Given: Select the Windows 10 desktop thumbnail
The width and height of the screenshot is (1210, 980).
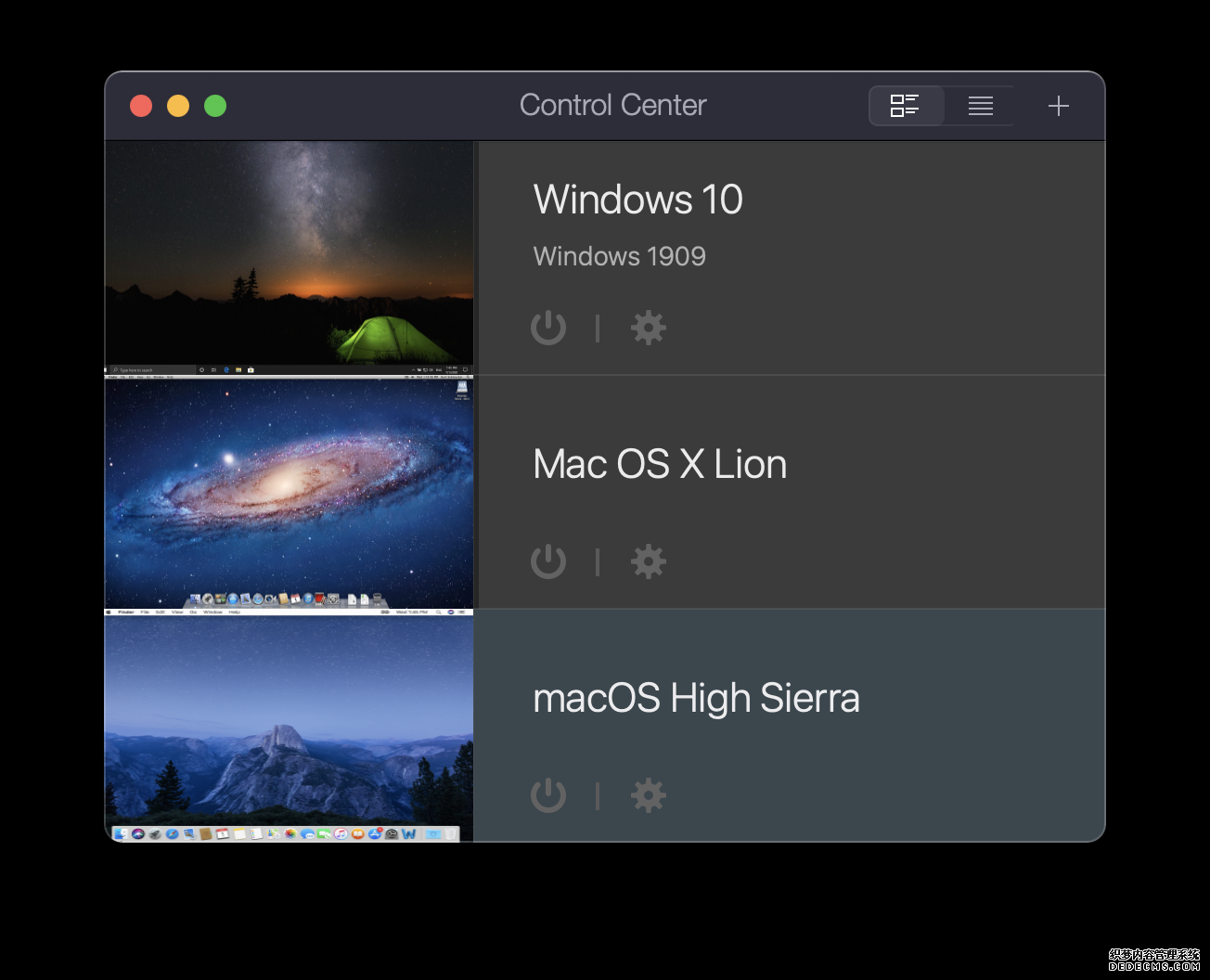Looking at the screenshot, I should click(x=289, y=258).
